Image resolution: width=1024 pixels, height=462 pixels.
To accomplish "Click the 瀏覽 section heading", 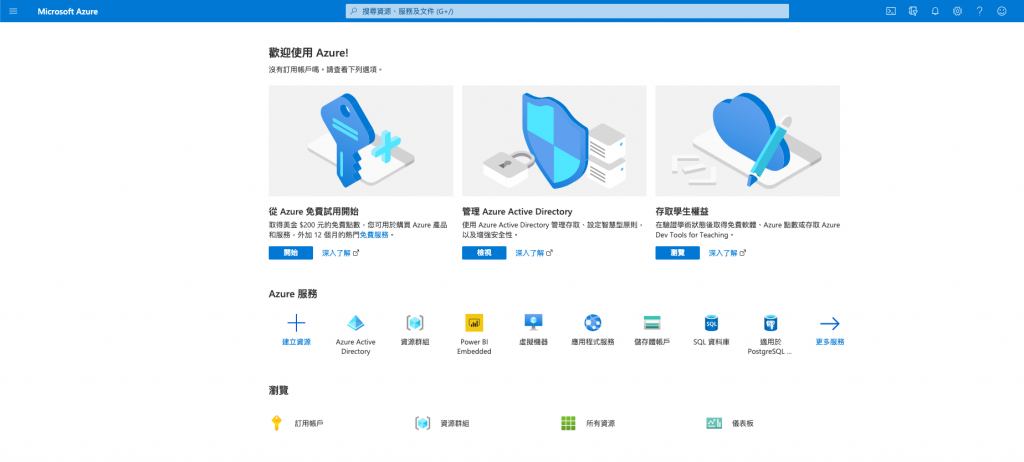I will 278,390.
